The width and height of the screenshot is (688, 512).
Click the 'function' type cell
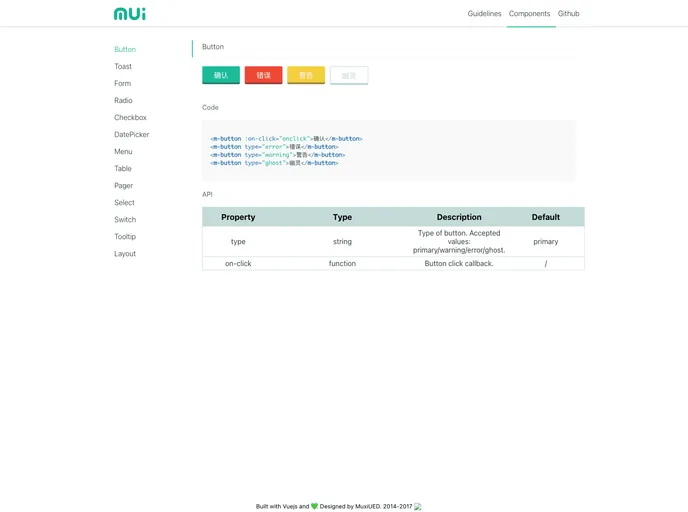click(342, 264)
